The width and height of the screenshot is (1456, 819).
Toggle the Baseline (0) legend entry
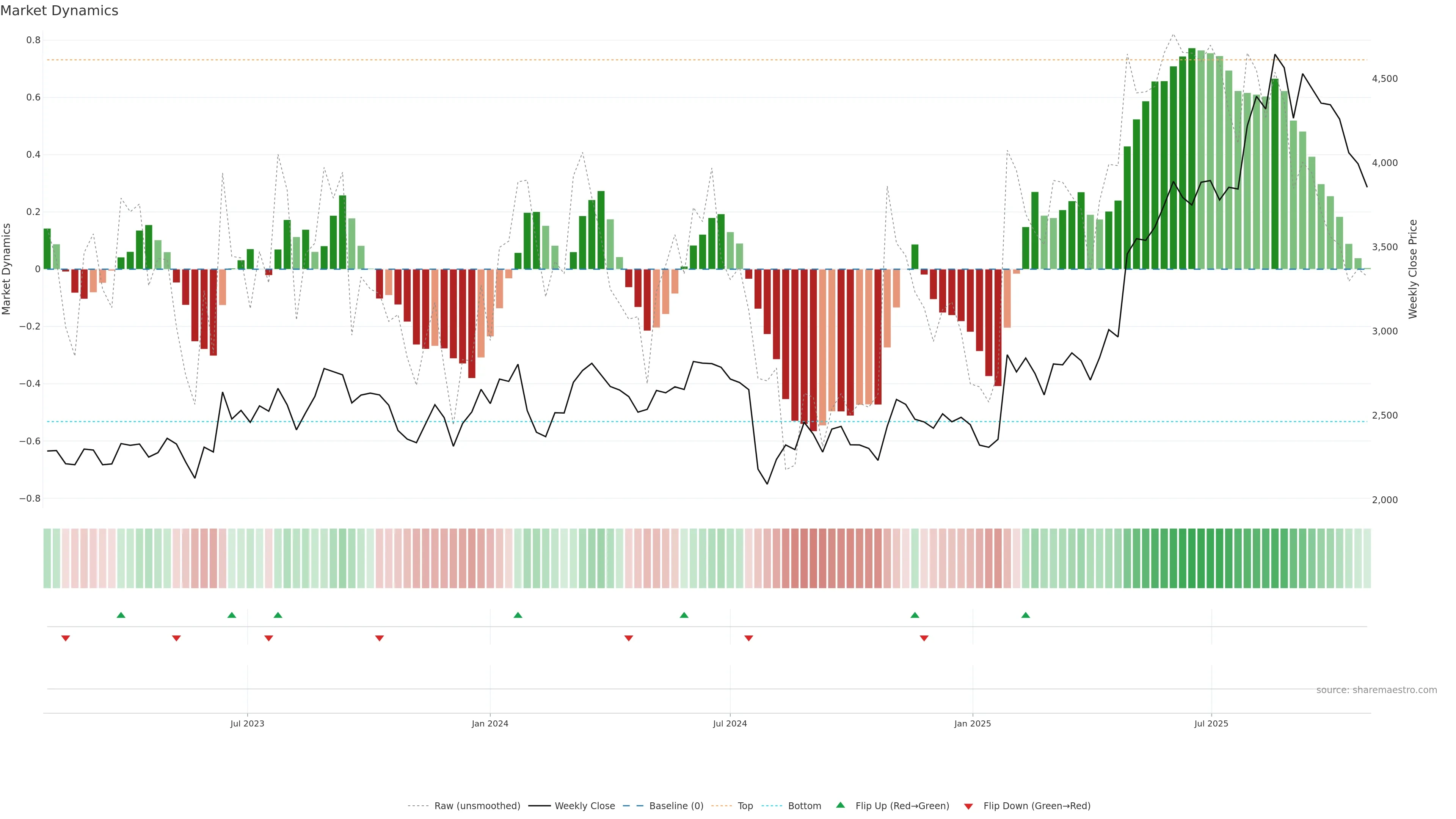tap(676, 806)
